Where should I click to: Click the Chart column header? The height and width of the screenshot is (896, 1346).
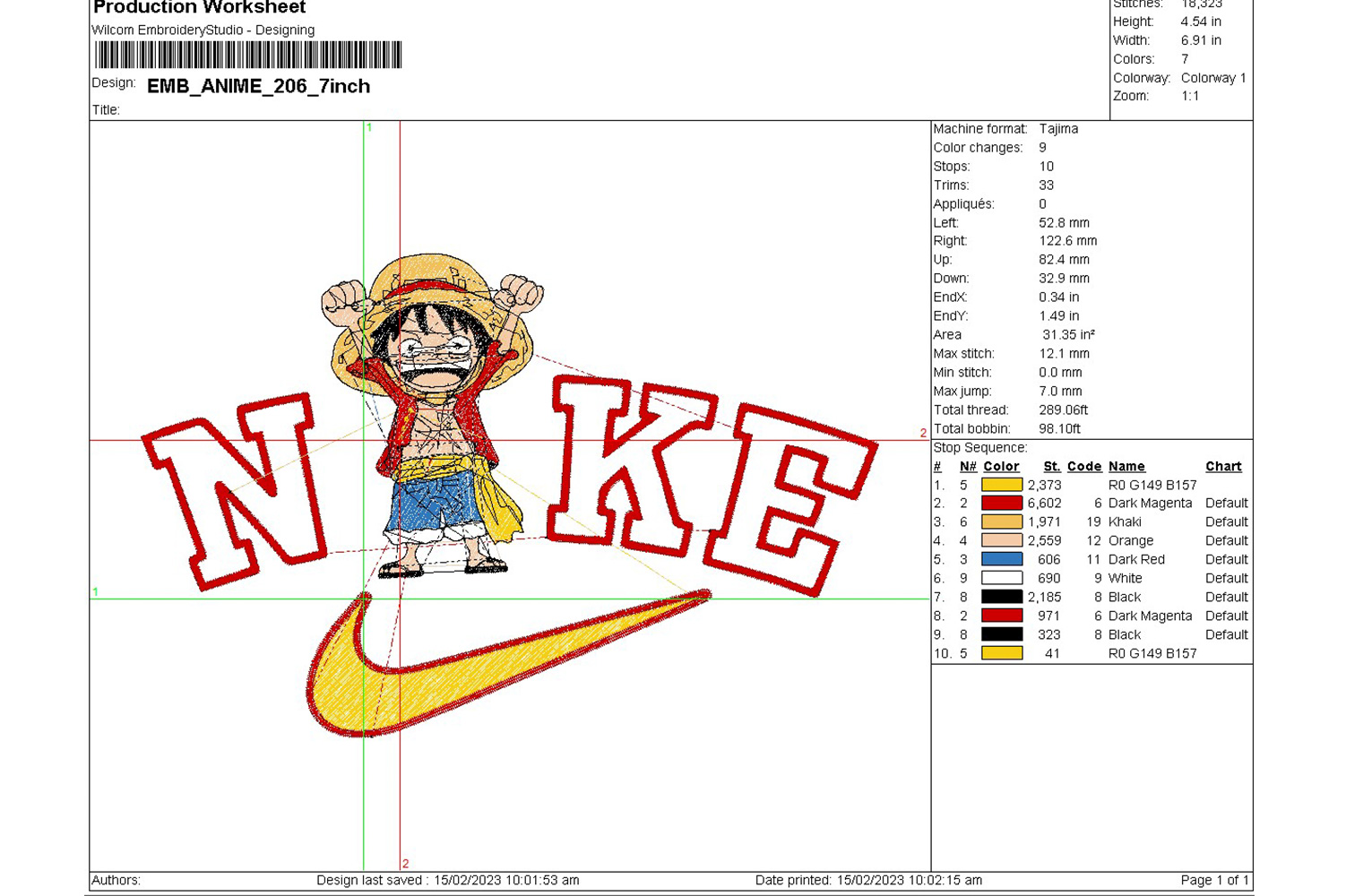(1223, 467)
